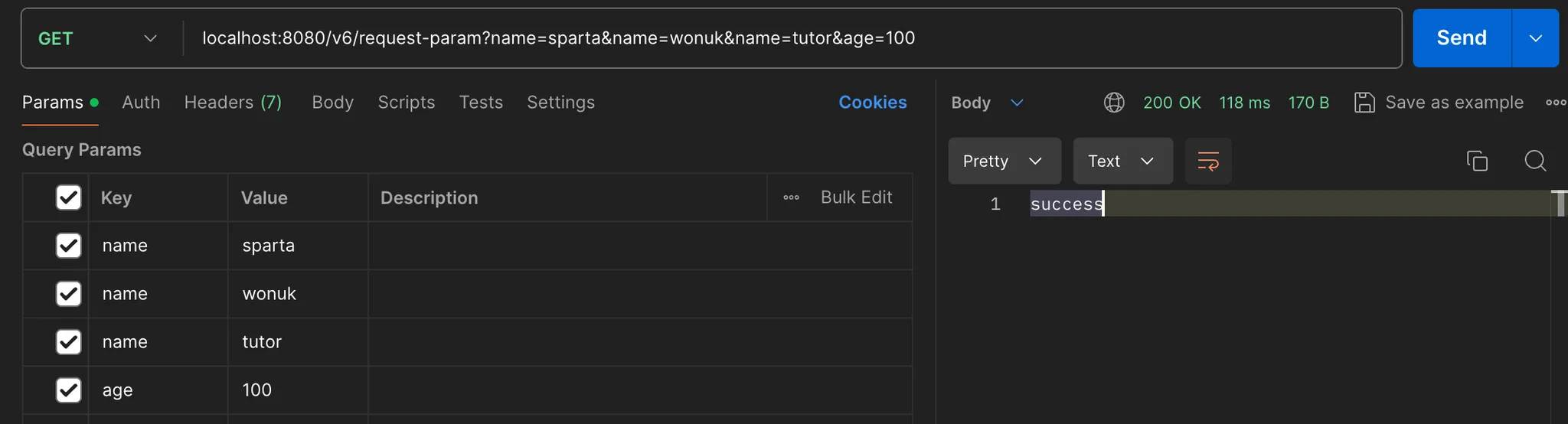1568x424 pixels.
Task: Disable the age parameter checkbox
Action: tap(69, 390)
